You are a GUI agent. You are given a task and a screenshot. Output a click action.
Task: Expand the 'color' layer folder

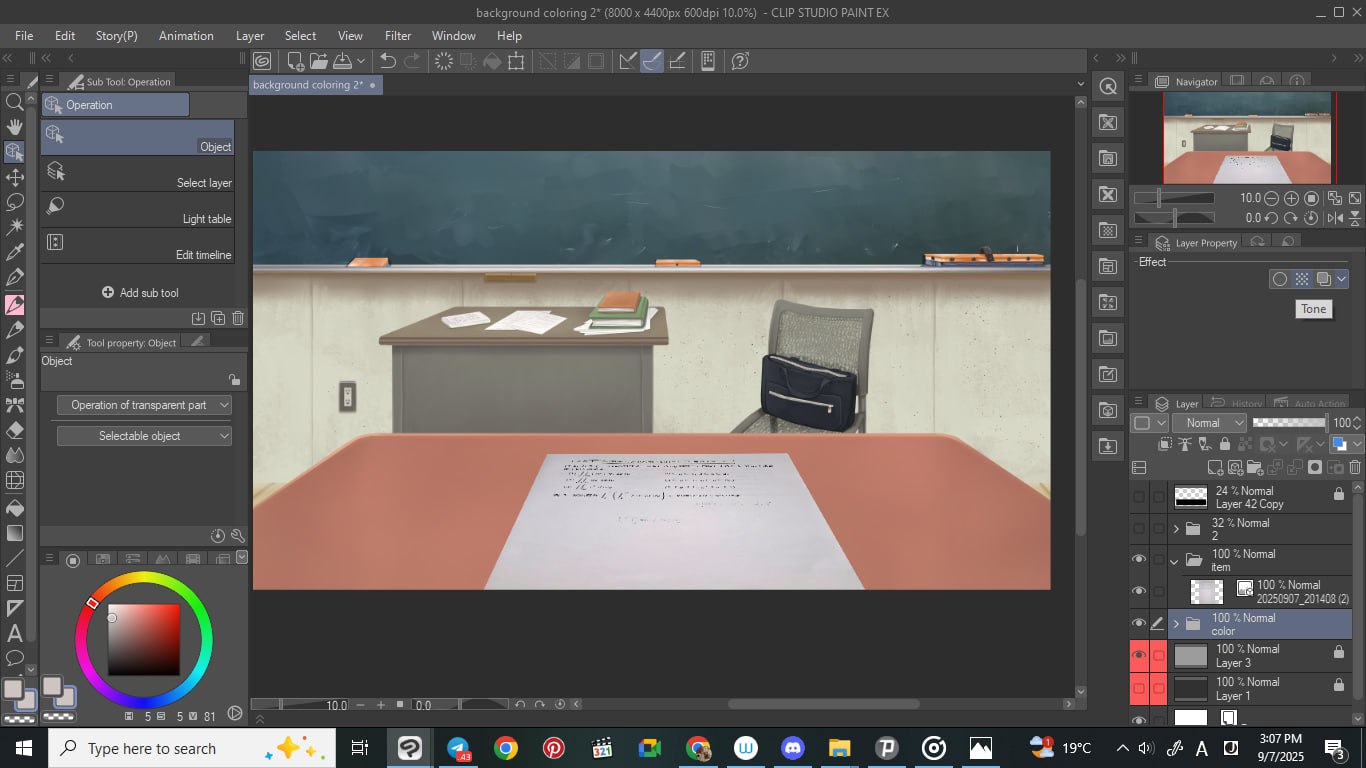point(1176,624)
